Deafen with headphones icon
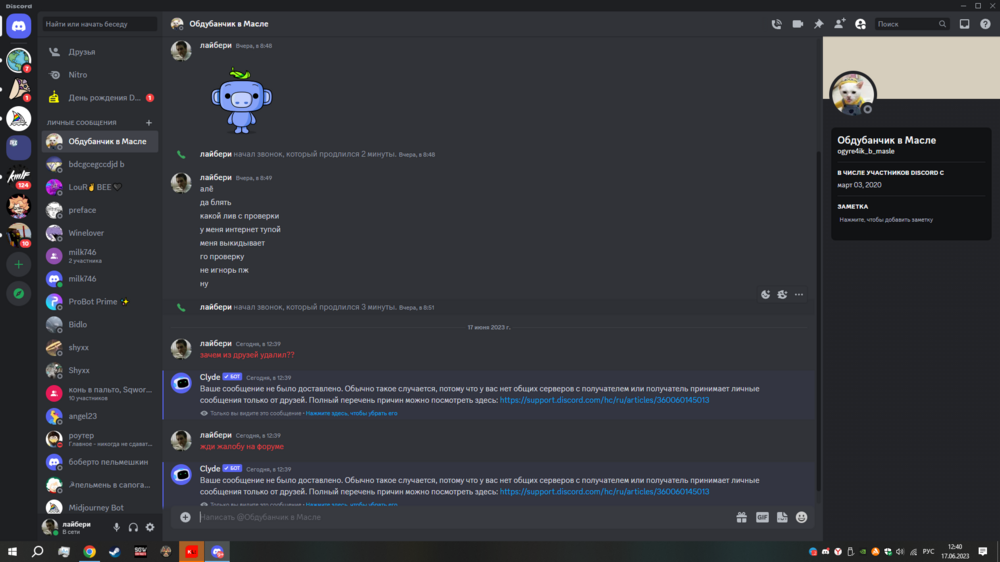 click(x=133, y=528)
